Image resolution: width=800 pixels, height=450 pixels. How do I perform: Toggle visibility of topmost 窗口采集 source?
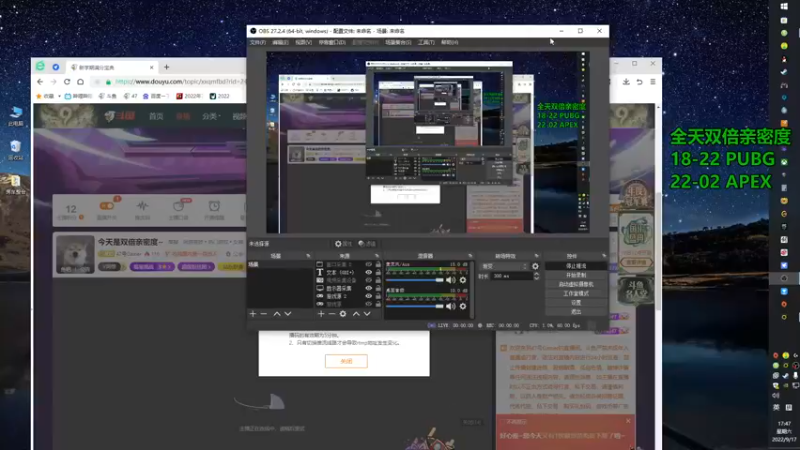(368, 264)
